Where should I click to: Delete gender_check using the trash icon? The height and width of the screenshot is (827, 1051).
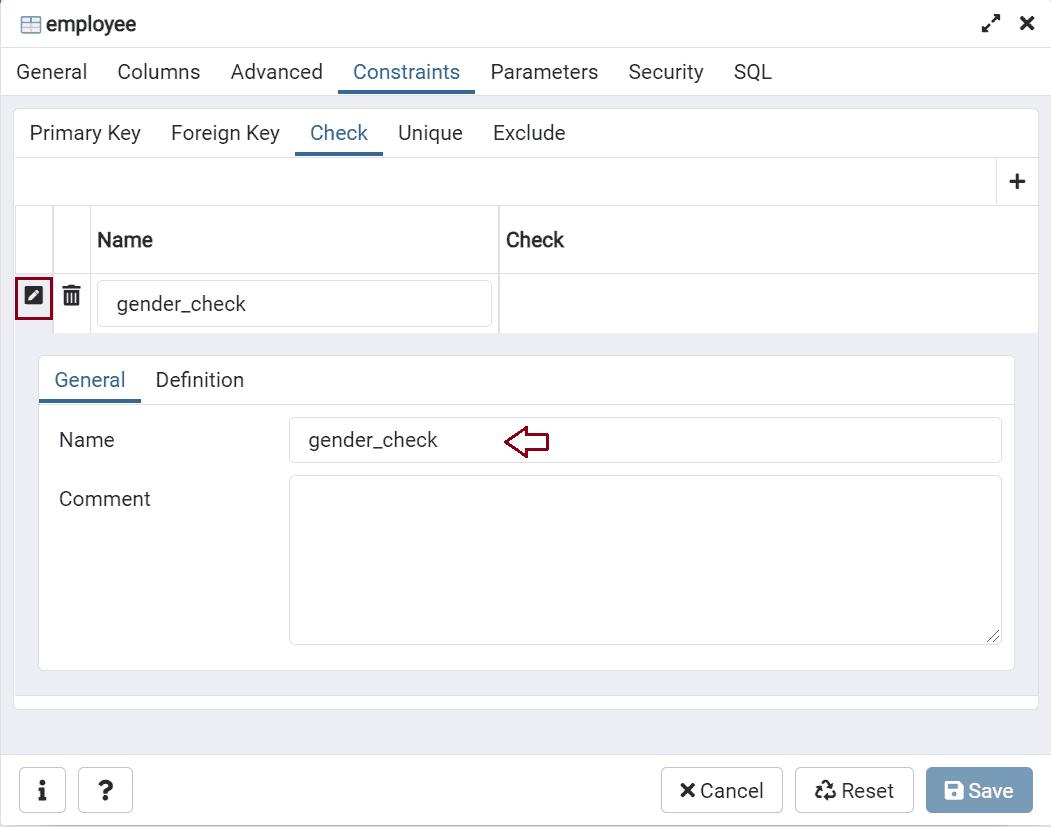70,296
